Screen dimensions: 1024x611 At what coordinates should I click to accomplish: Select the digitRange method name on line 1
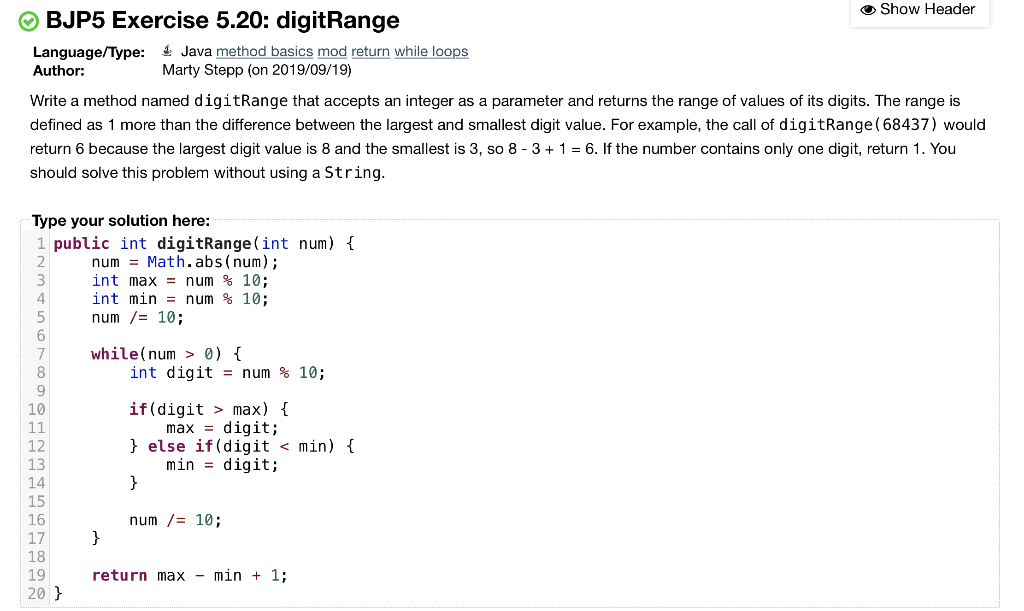click(x=203, y=243)
